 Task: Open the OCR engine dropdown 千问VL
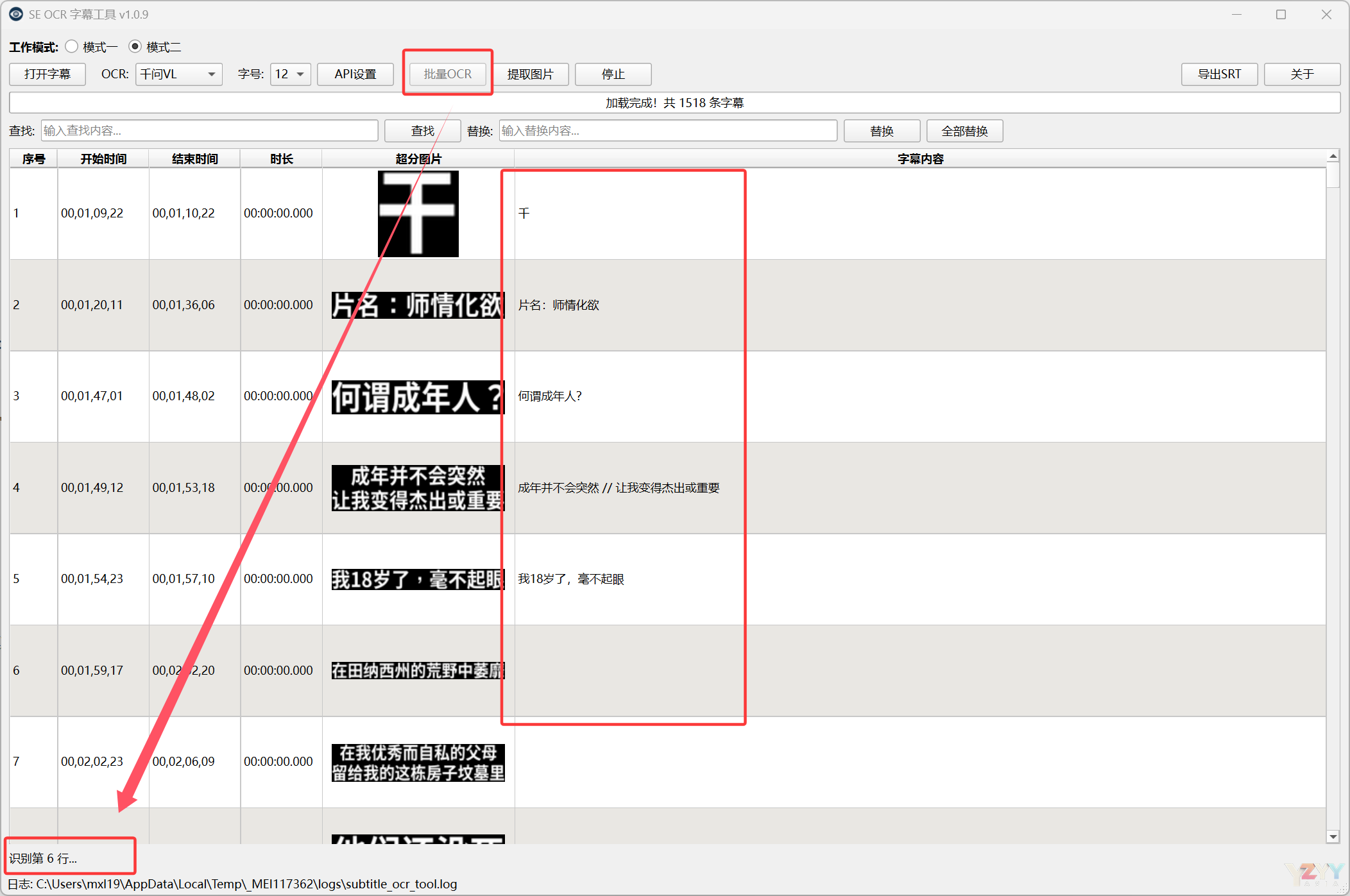[x=179, y=74]
